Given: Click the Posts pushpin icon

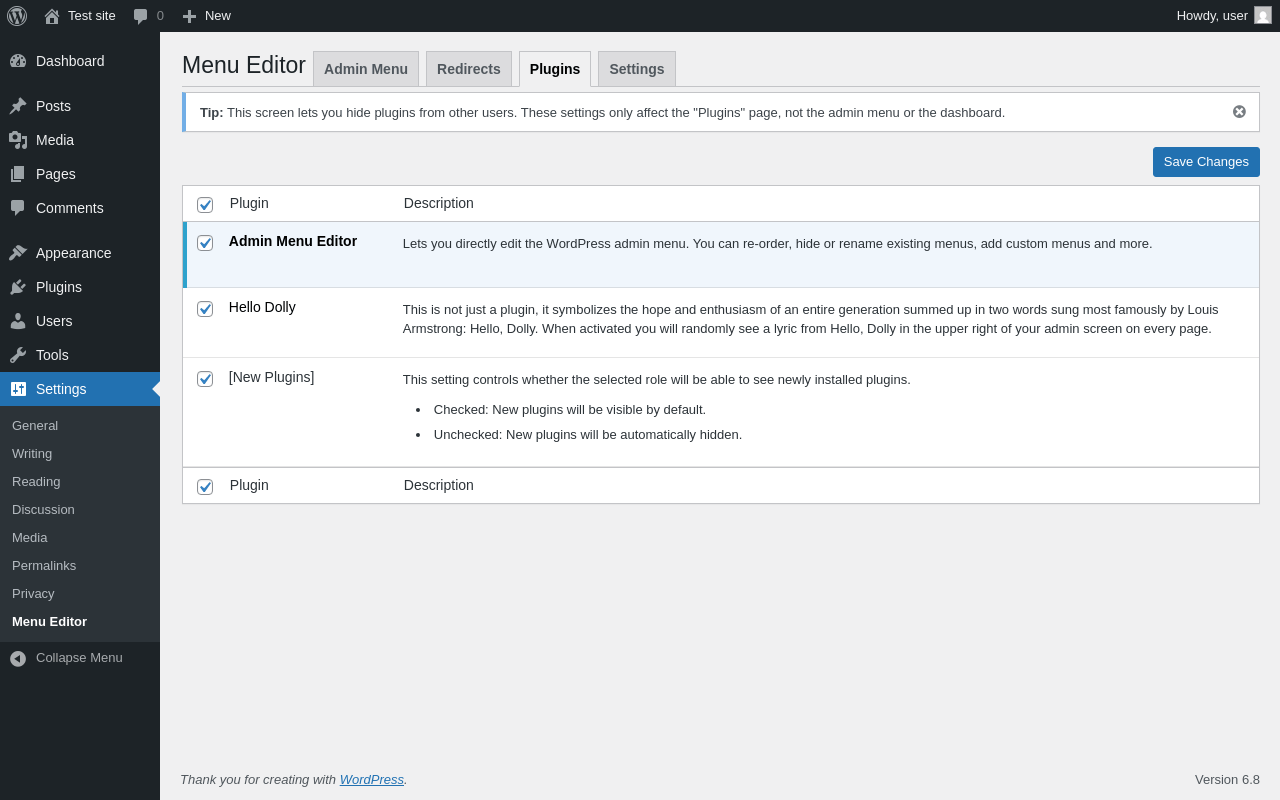Looking at the screenshot, I should click(18, 106).
